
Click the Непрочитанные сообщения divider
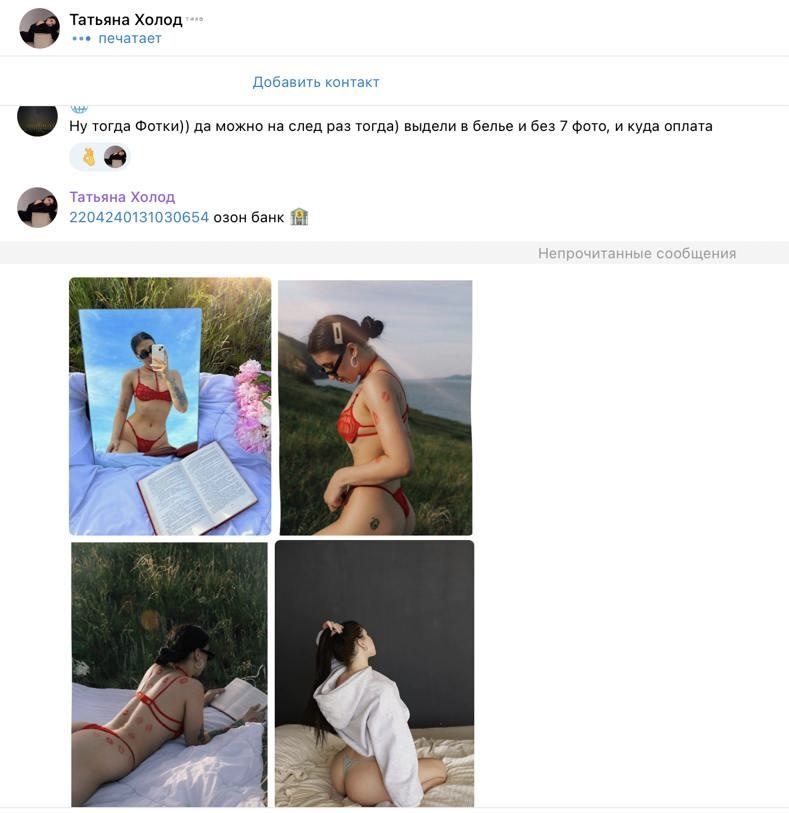[394, 253]
